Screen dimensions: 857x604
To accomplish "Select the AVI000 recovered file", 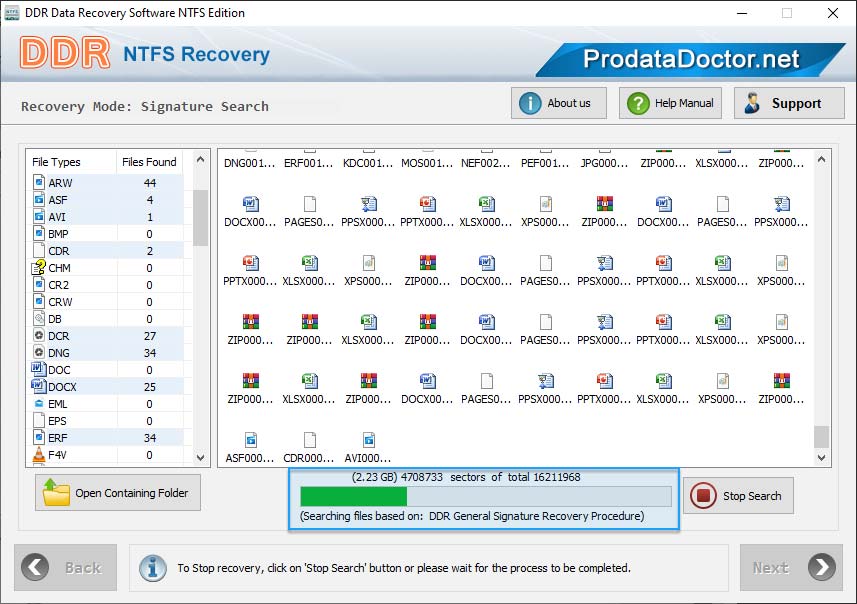I will pos(368,447).
